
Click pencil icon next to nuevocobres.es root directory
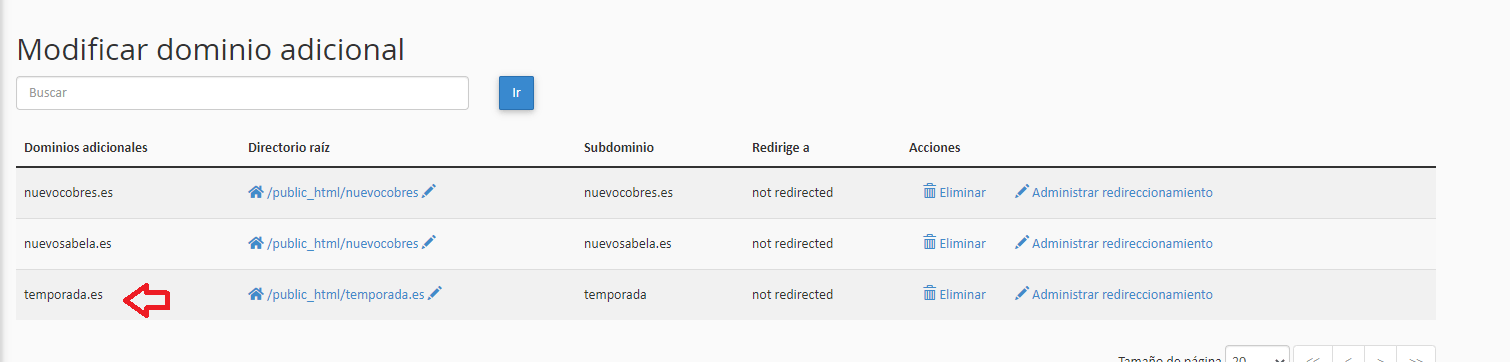[429, 192]
